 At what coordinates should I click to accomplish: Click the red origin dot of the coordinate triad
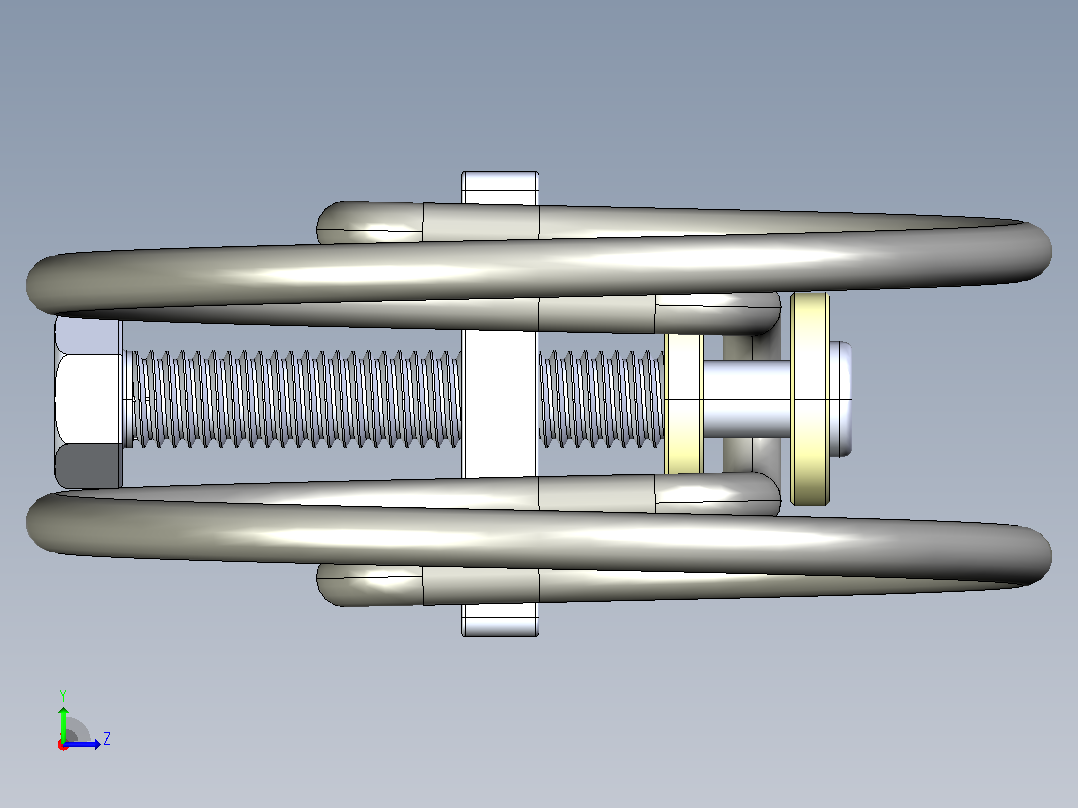tap(63, 745)
